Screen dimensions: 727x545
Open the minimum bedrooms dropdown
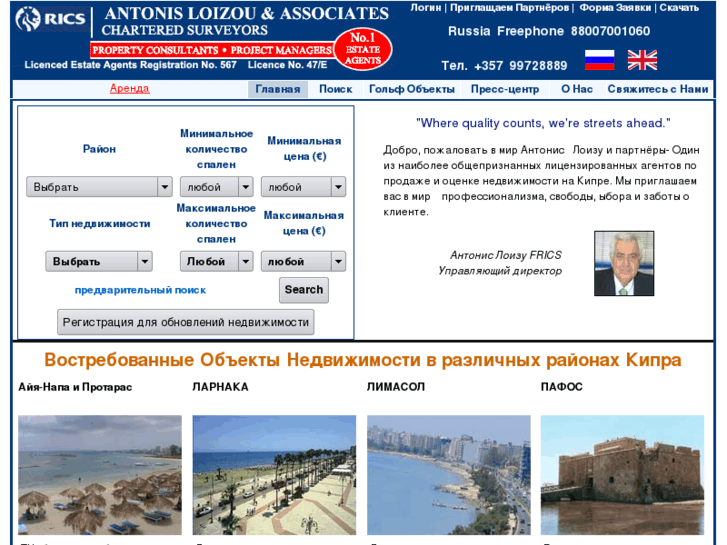[217, 187]
